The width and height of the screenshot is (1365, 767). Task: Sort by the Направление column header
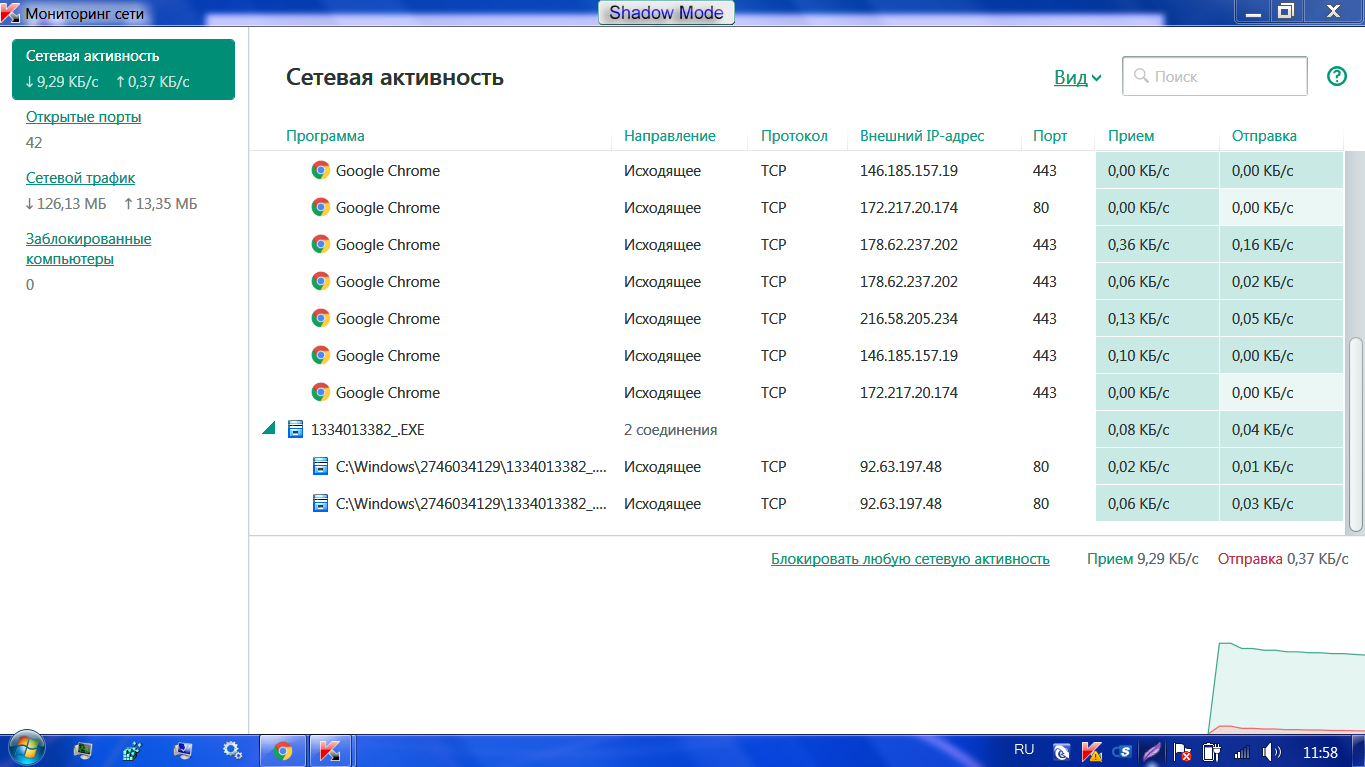pos(670,136)
